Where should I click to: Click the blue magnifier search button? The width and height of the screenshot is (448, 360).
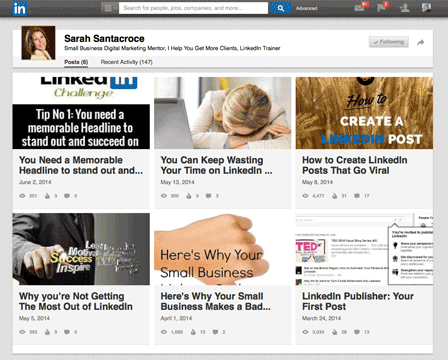pyautogui.click(x=280, y=8)
